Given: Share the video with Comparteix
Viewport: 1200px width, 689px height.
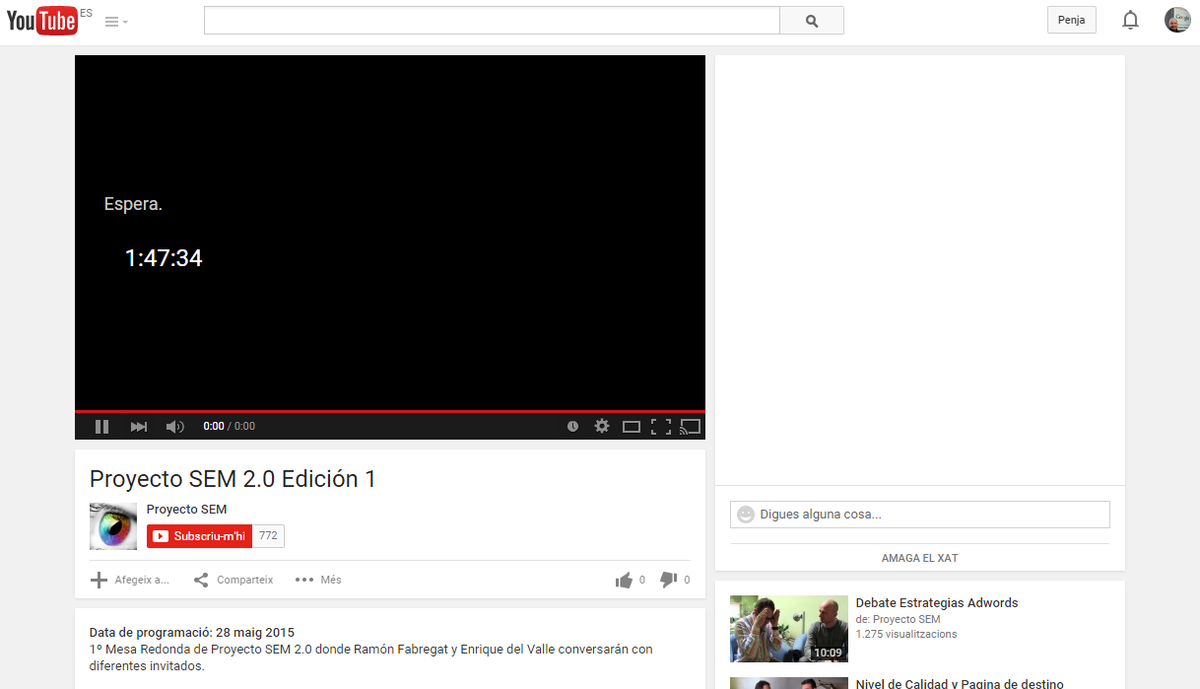Looking at the screenshot, I should coord(233,580).
